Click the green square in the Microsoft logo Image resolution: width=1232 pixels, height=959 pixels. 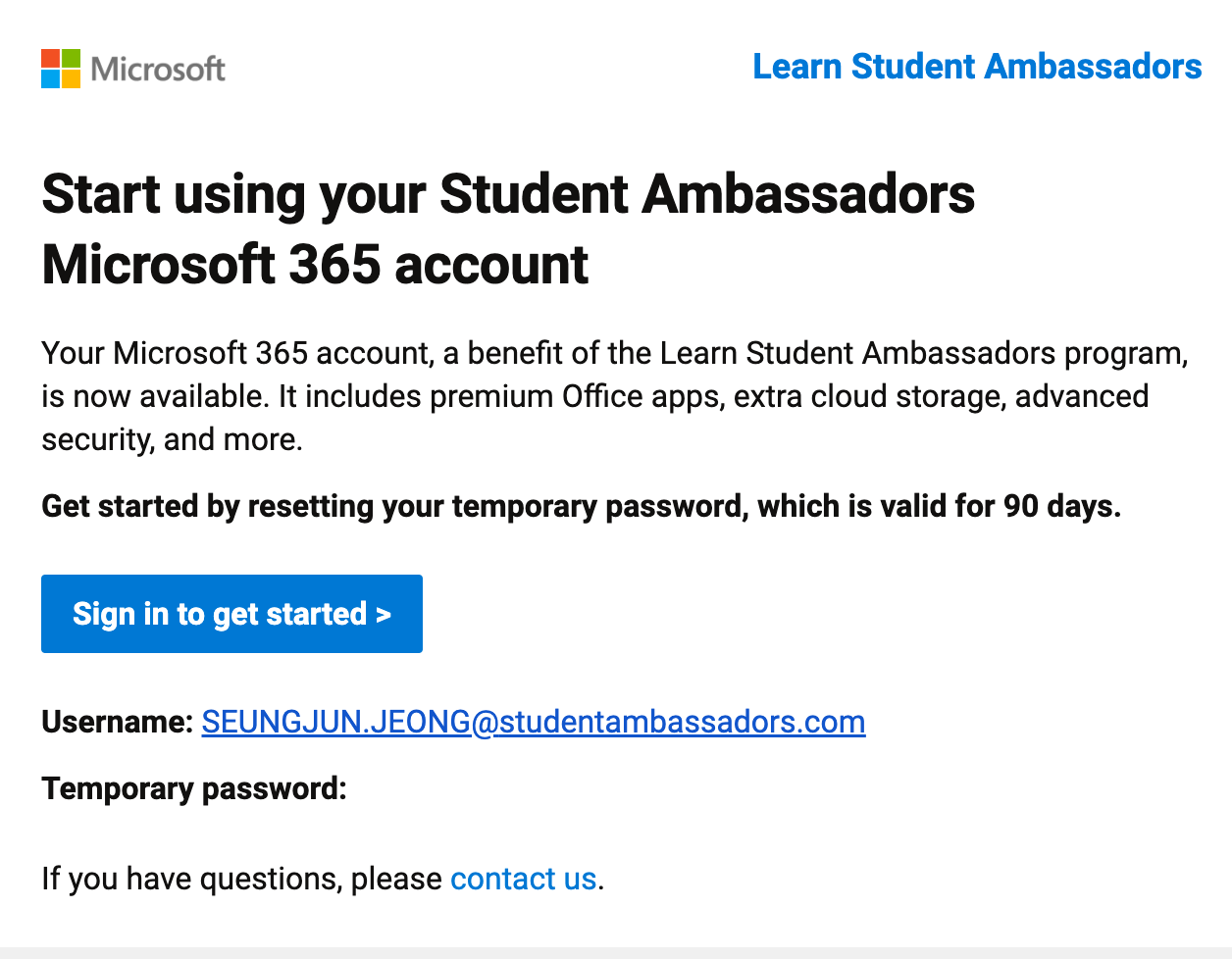pyautogui.click(x=72, y=58)
